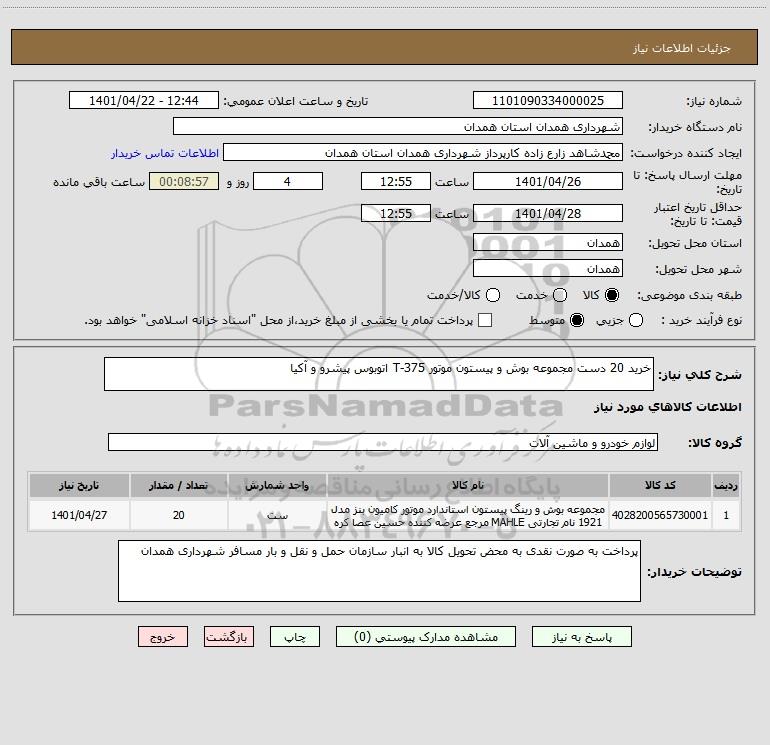Click row number 1 cell
Screen dimensions: 770x745
(726, 515)
